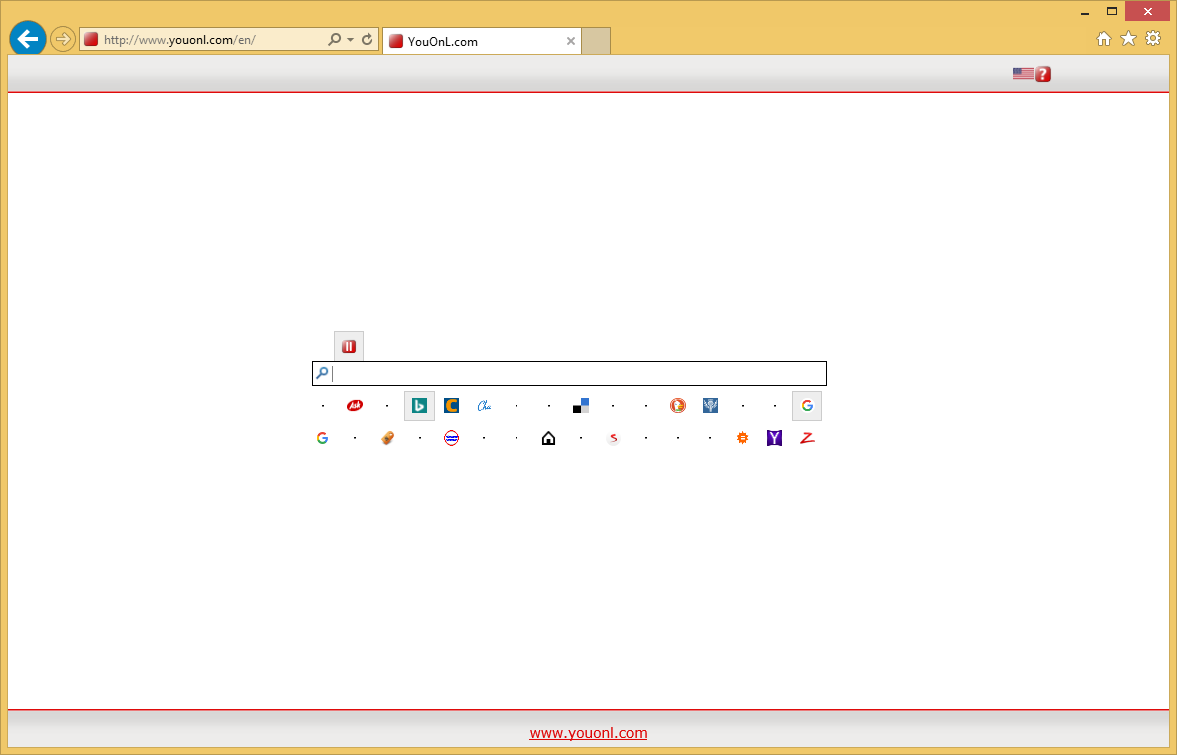Open the address bar search dropdown arrow
The width and height of the screenshot is (1177, 755).
tap(350, 40)
